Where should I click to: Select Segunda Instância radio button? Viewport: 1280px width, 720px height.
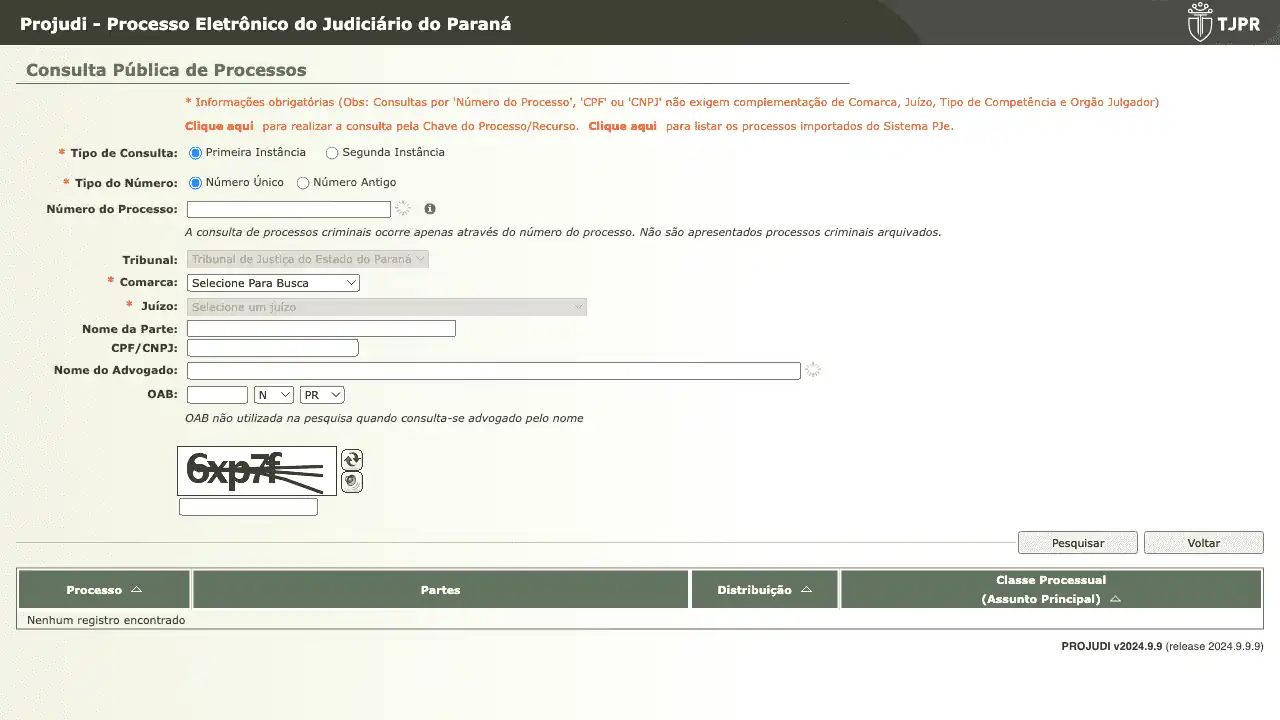(332, 153)
